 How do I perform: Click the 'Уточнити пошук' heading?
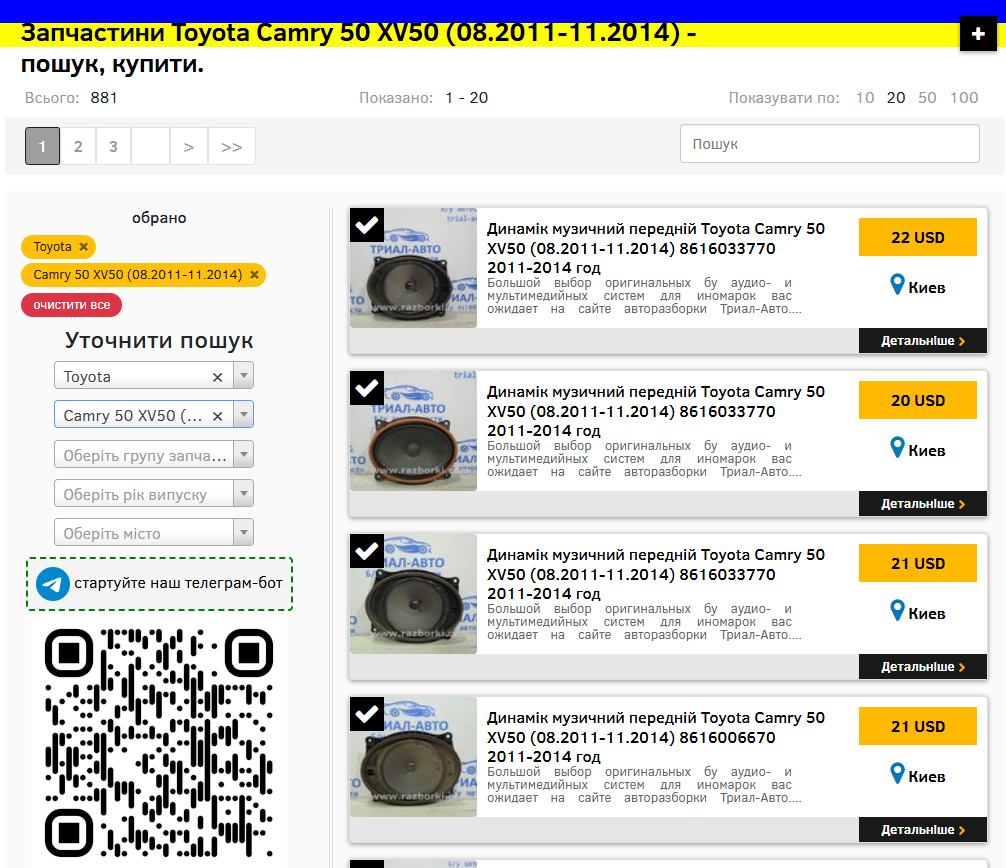point(159,340)
